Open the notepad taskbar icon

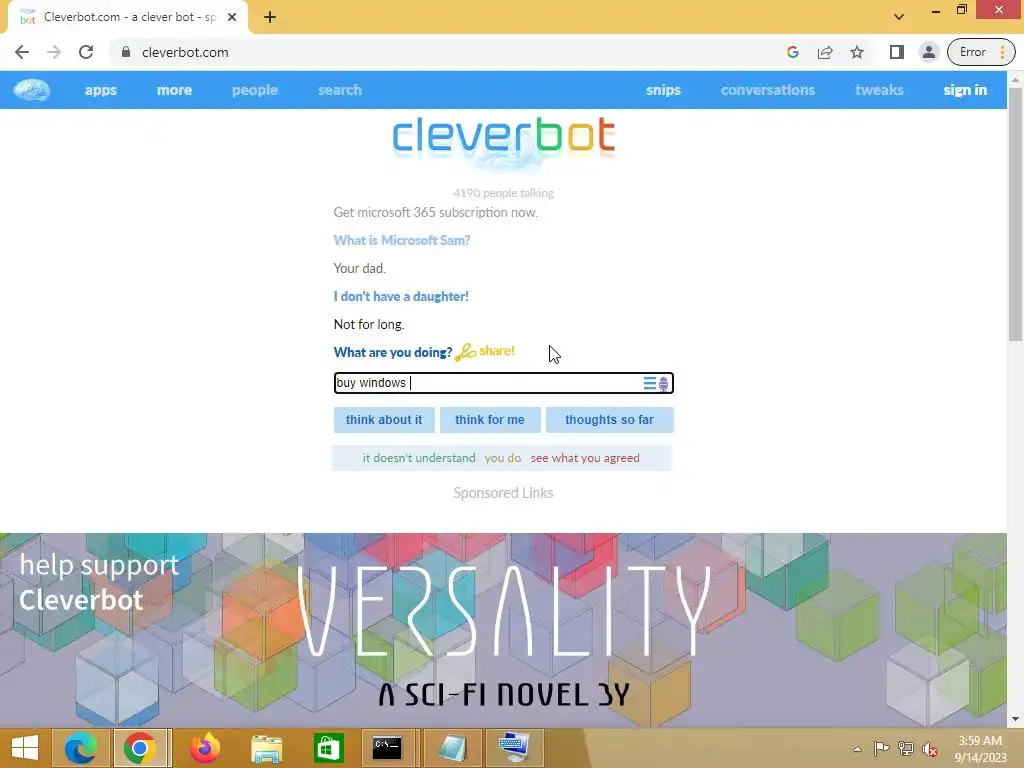click(x=451, y=748)
